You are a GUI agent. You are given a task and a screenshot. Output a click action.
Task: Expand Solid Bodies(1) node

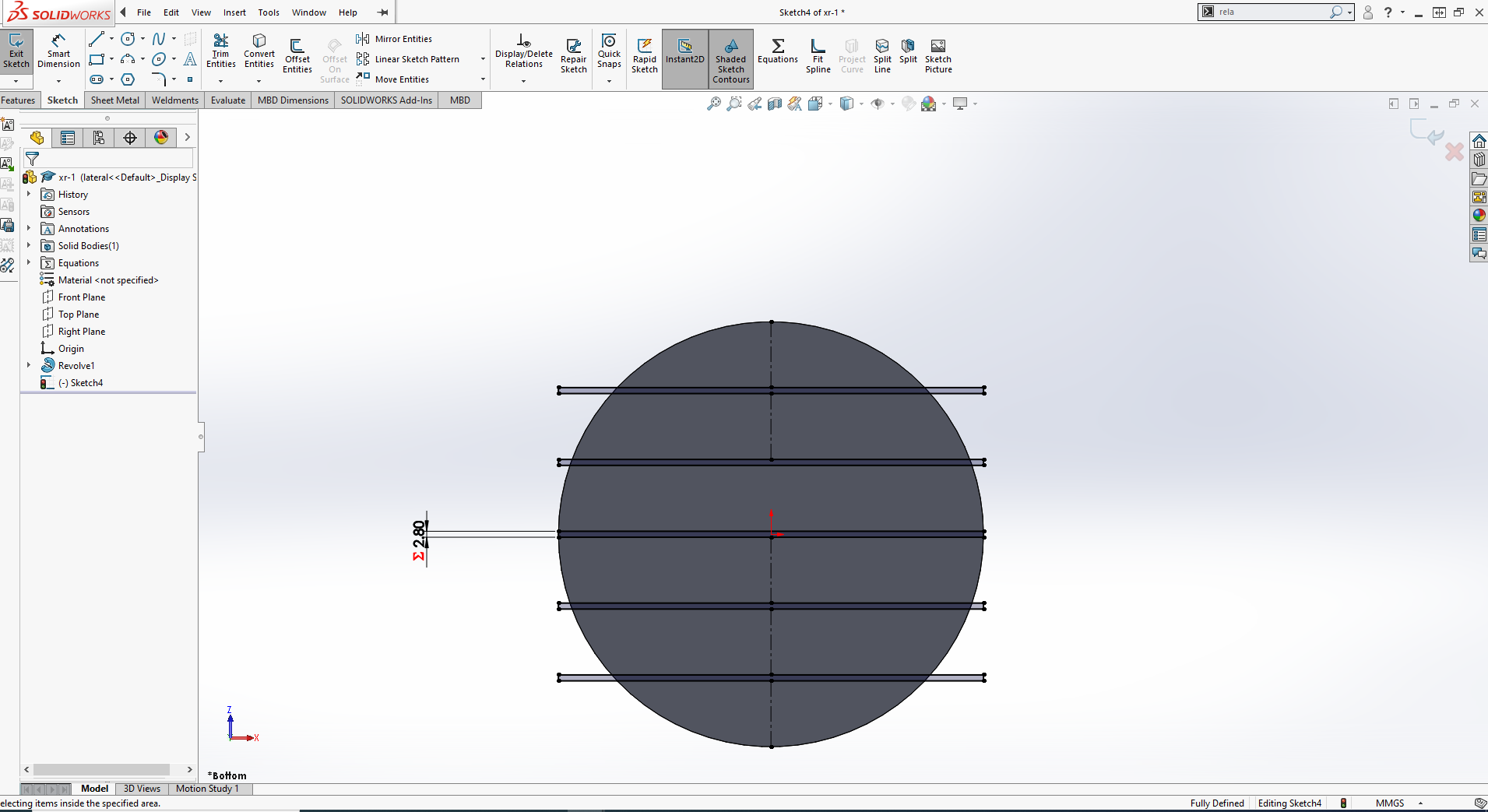pos(29,245)
